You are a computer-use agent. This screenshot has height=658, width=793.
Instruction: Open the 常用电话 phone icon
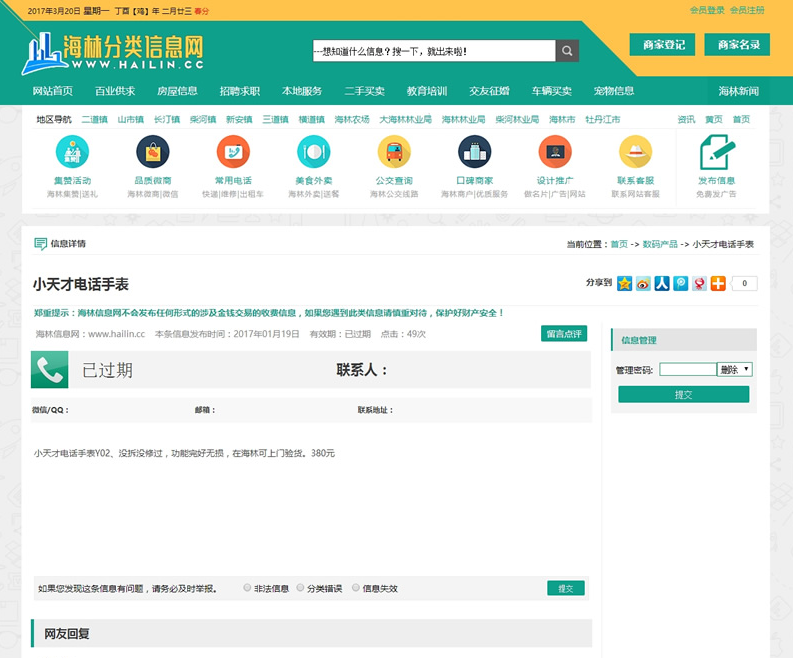pos(233,151)
